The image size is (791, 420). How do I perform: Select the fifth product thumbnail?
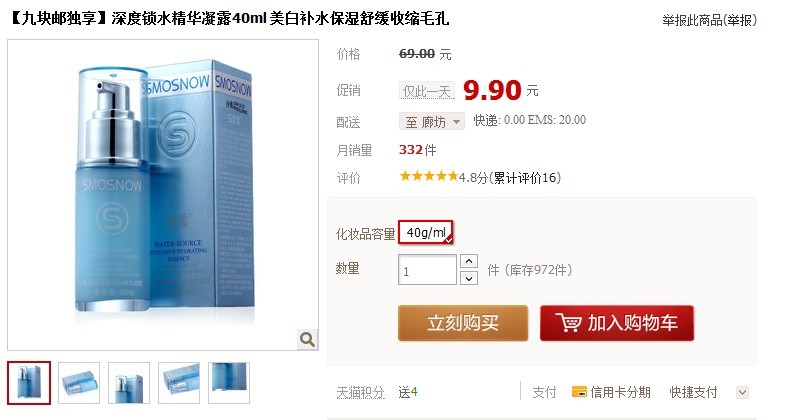click(x=229, y=383)
